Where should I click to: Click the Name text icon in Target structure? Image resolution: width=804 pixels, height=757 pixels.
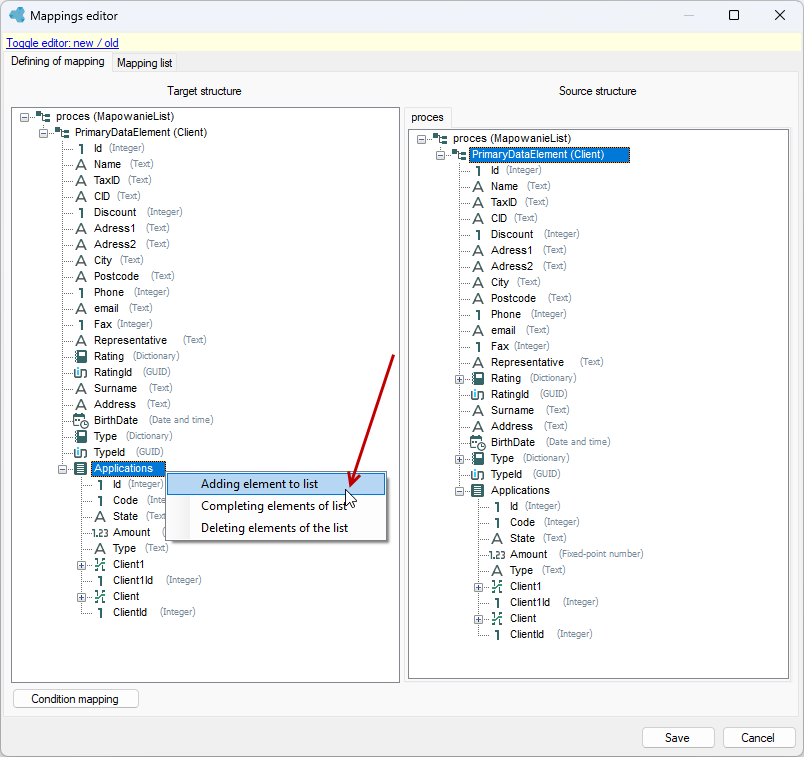click(x=81, y=165)
